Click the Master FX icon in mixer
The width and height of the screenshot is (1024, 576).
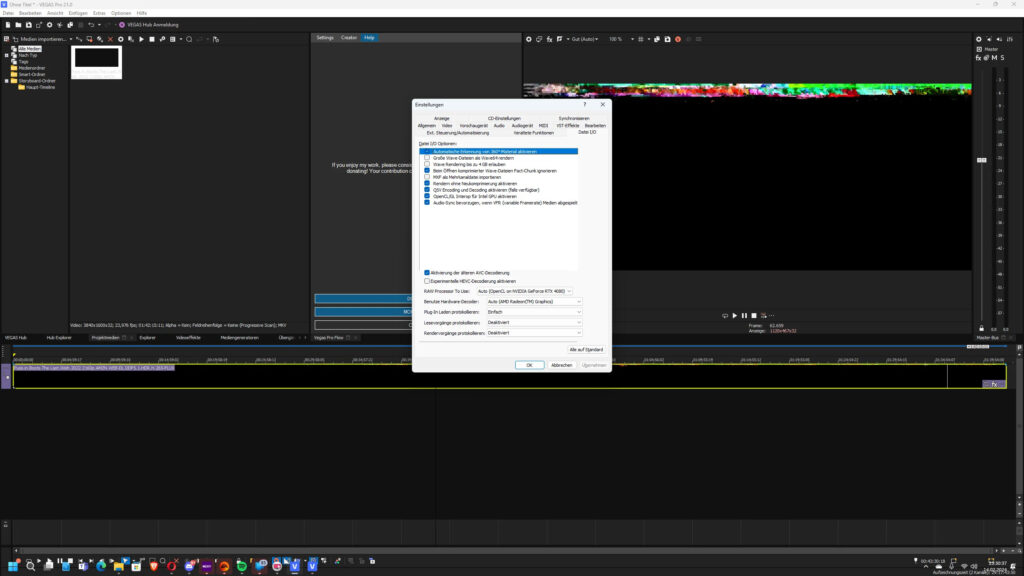[x=979, y=57]
